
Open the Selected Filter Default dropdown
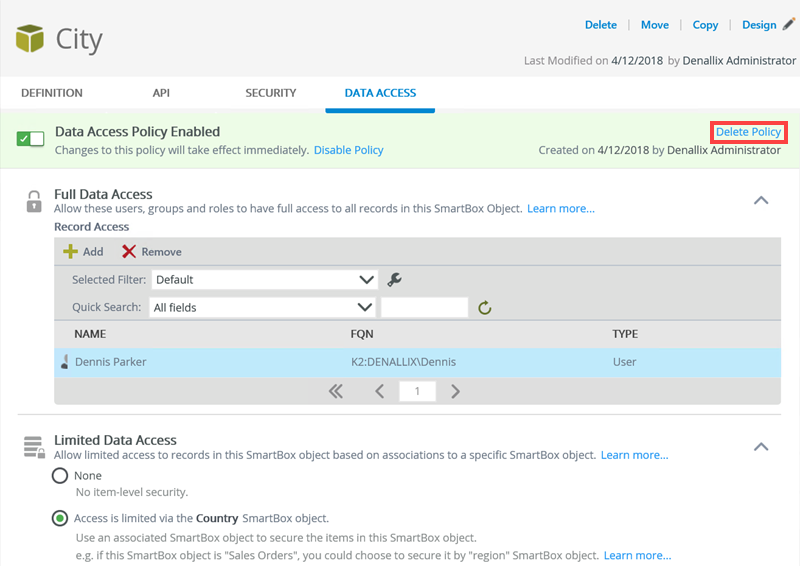point(264,279)
